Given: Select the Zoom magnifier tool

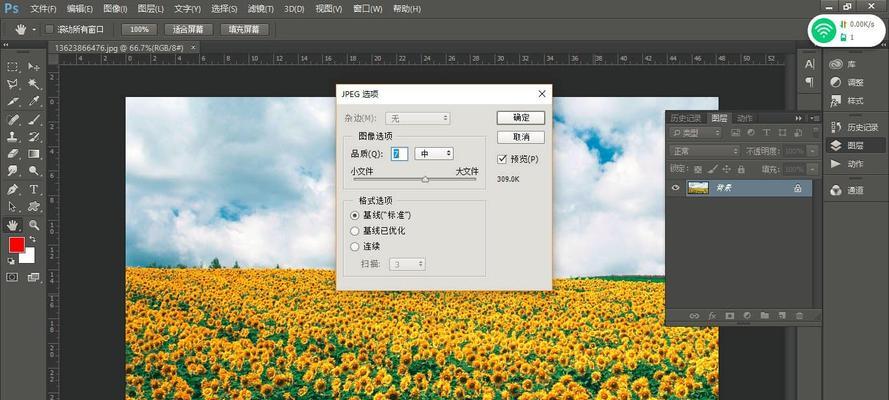Looking at the screenshot, I should pyautogui.click(x=33, y=225).
